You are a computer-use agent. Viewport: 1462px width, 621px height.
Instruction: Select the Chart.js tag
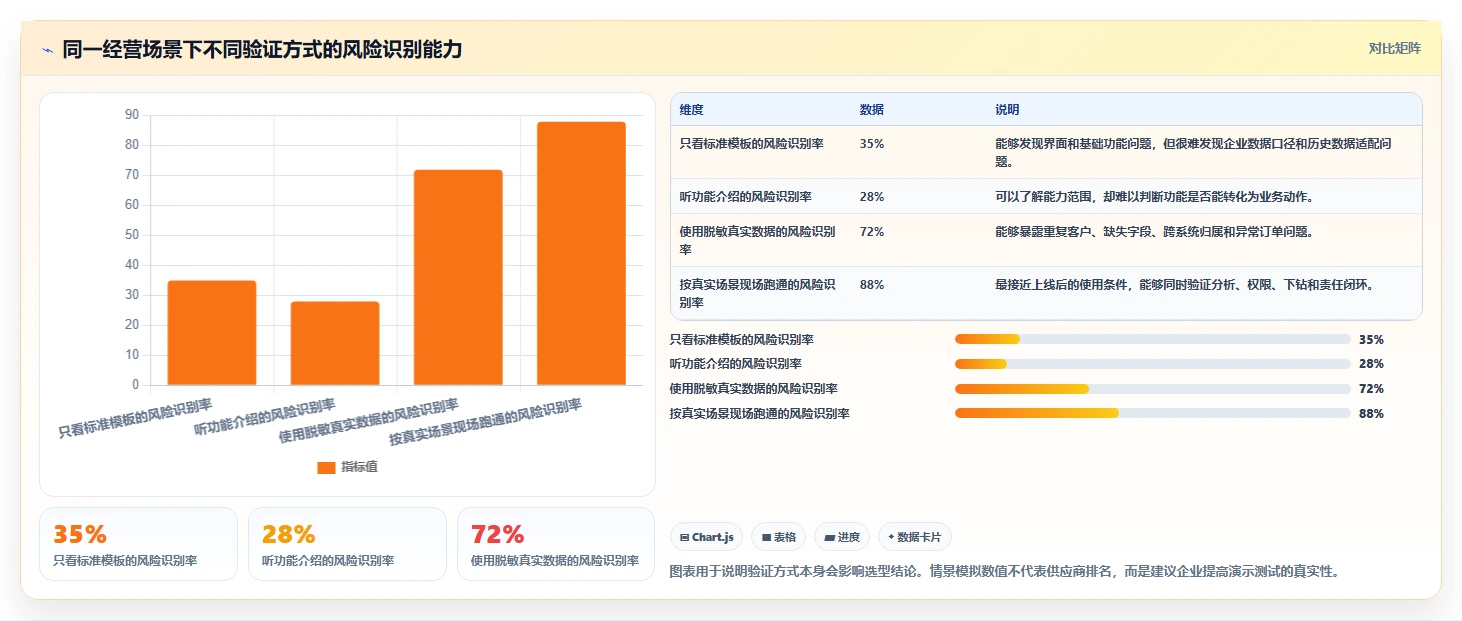(x=707, y=537)
